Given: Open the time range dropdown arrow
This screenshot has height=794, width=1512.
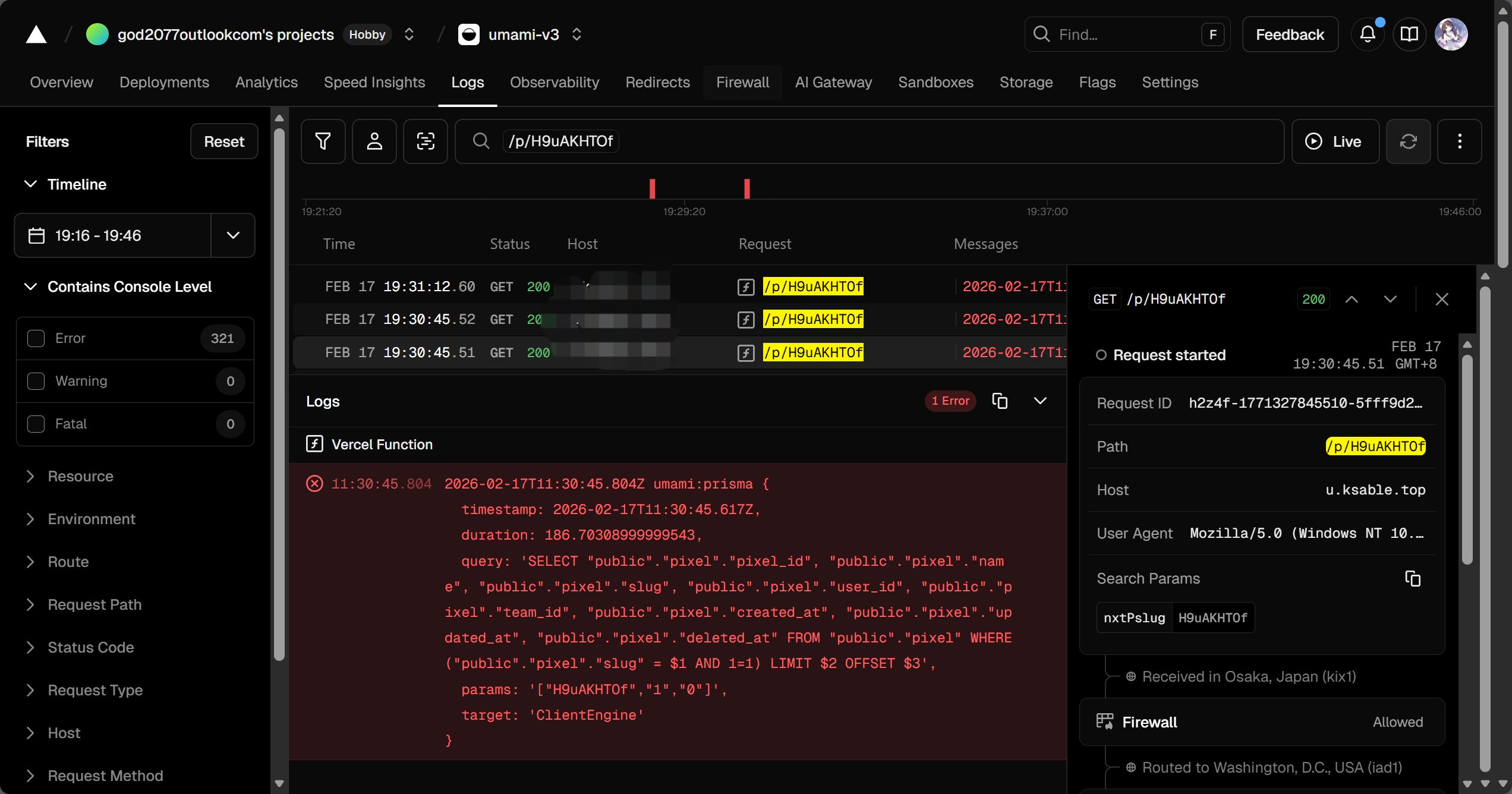Looking at the screenshot, I should tap(233, 235).
